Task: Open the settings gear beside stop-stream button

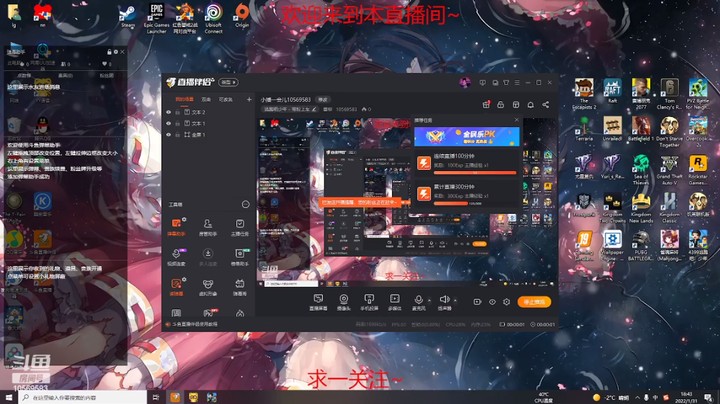Action: [x=506, y=302]
